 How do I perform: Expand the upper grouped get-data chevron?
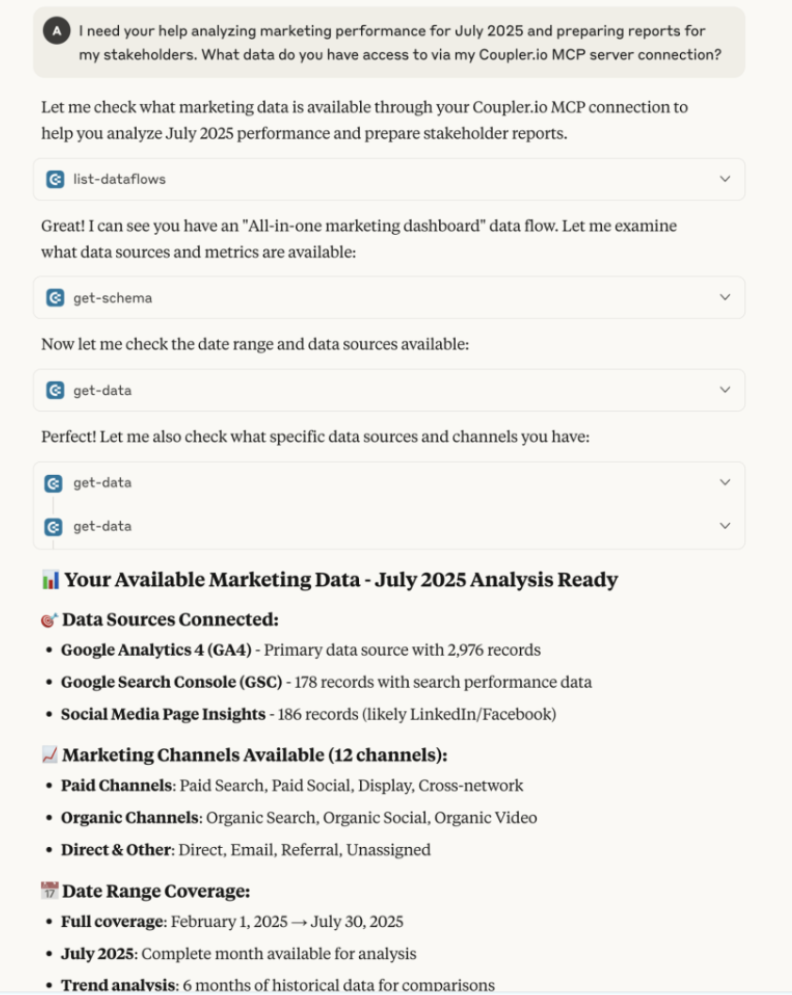click(725, 483)
